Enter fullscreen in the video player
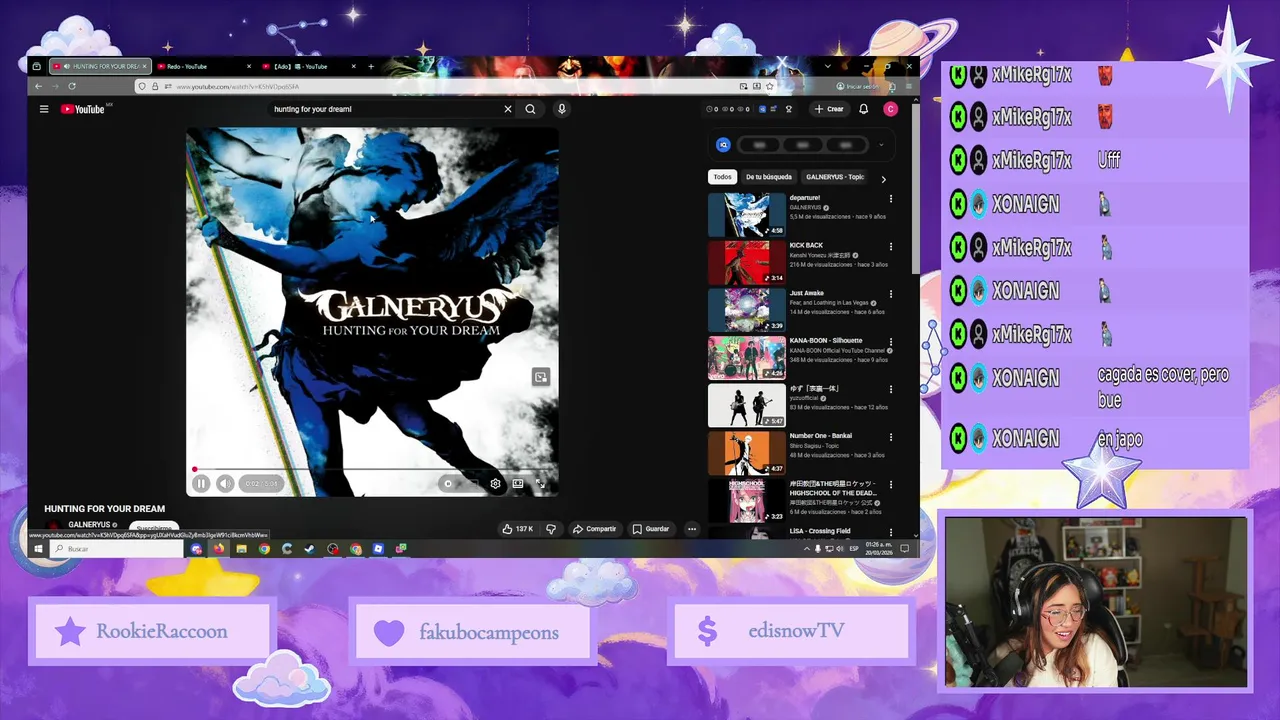 tap(540, 484)
